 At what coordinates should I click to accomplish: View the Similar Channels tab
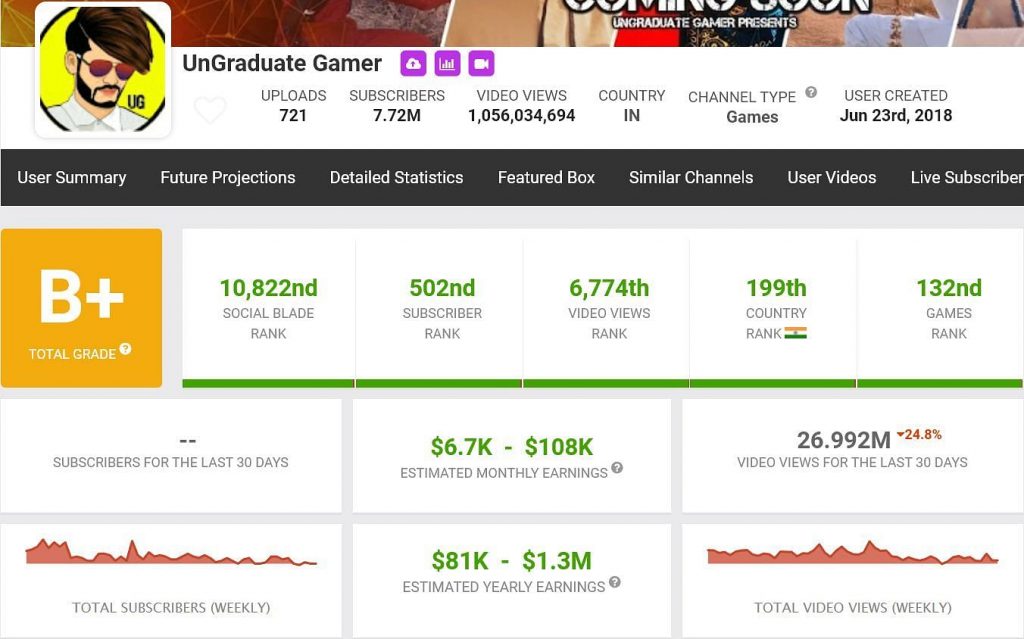[691, 177]
